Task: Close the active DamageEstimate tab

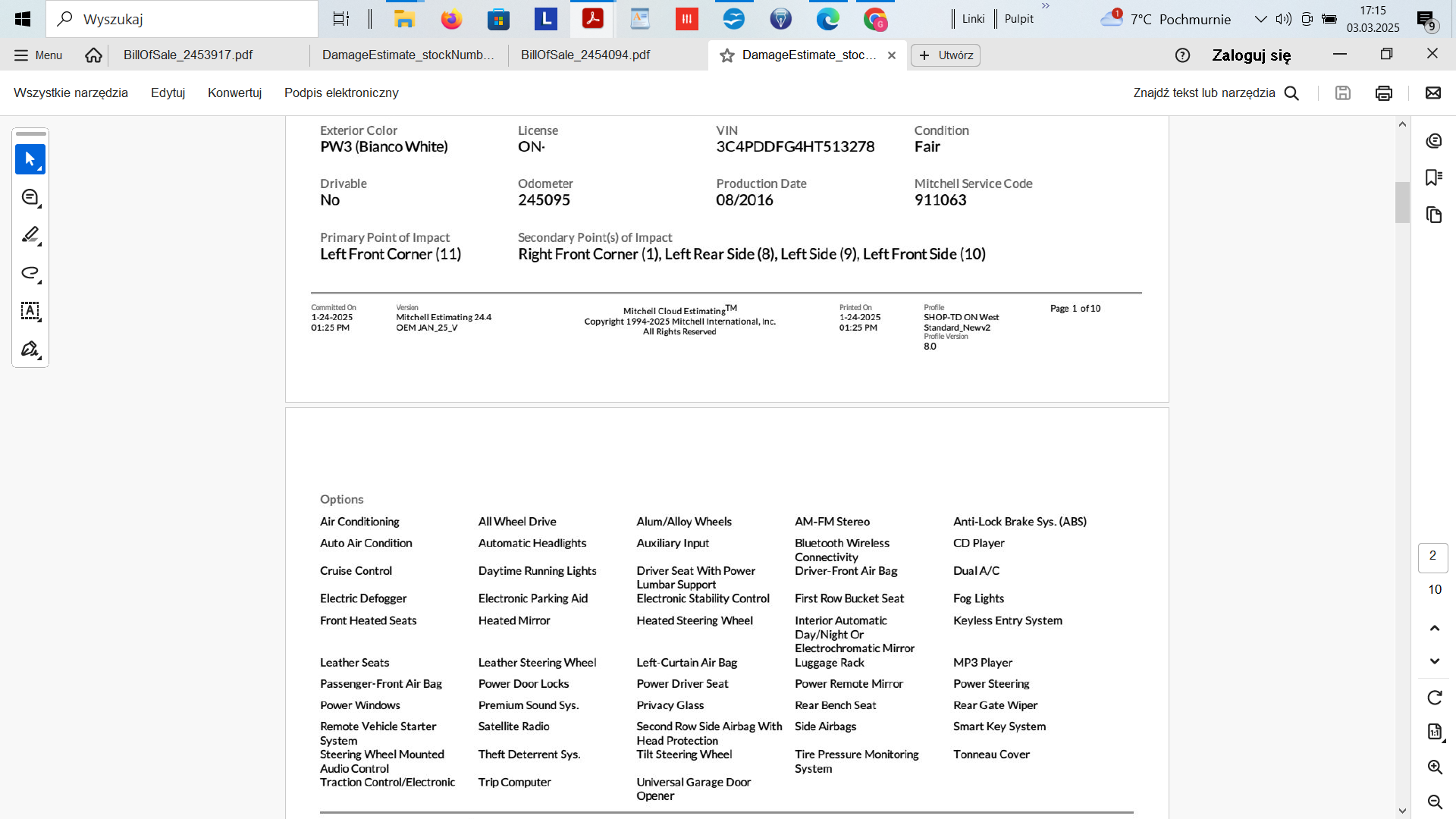Action: [892, 55]
